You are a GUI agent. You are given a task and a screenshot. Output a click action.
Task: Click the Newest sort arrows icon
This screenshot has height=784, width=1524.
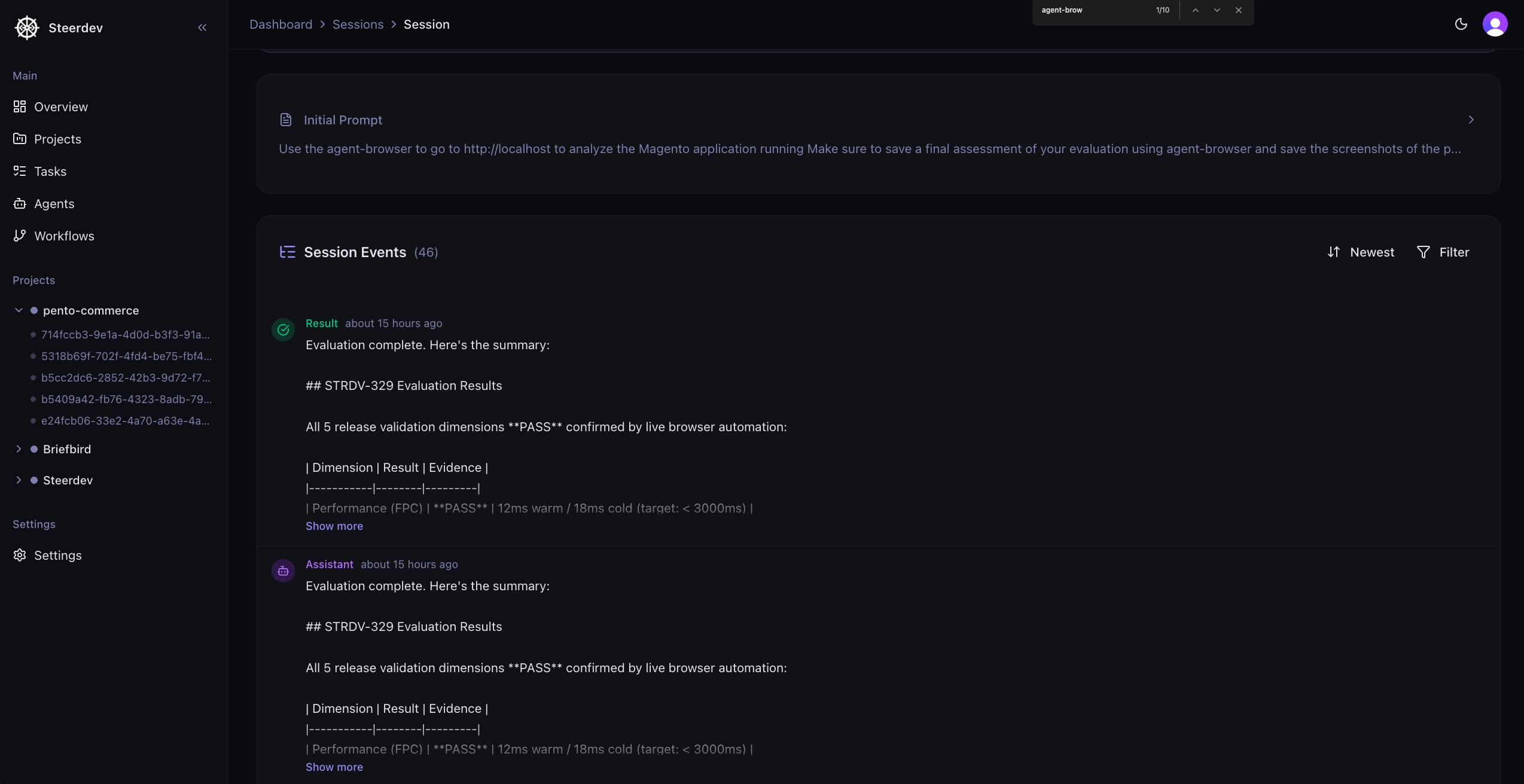[x=1334, y=252]
